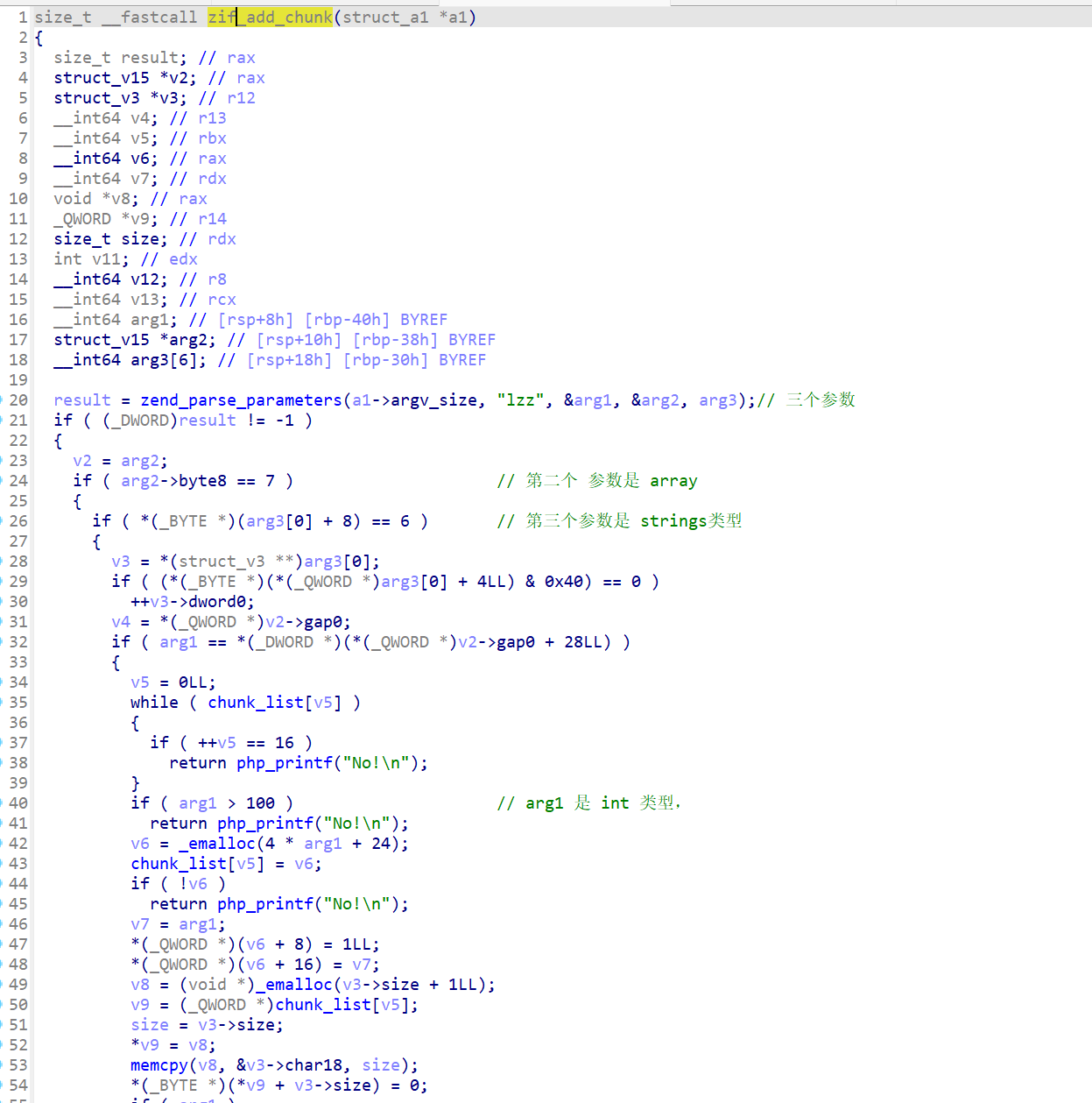Click the zend_parse_parameters function call

[241, 399]
